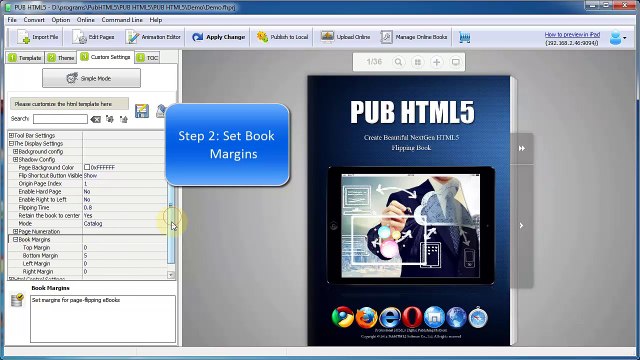This screenshot has height=360, width=640.
Task: Open the Command Line menu
Action: [x=122, y=20]
